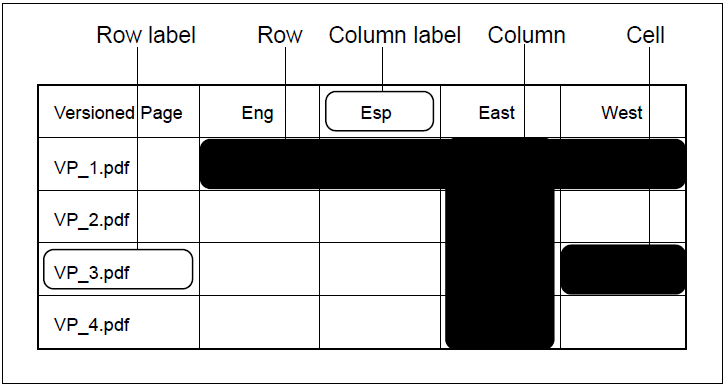Click the West column header

tap(623, 111)
